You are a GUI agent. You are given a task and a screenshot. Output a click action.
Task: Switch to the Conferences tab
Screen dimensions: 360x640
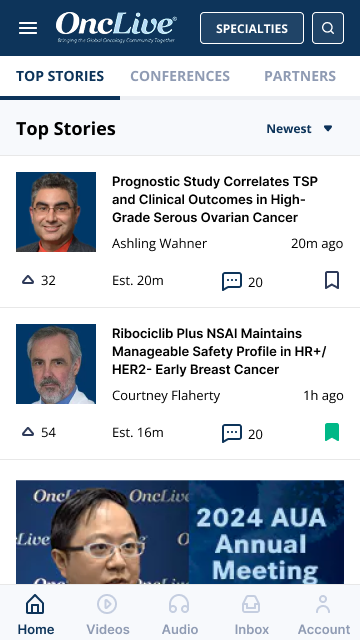(x=180, y=76)
